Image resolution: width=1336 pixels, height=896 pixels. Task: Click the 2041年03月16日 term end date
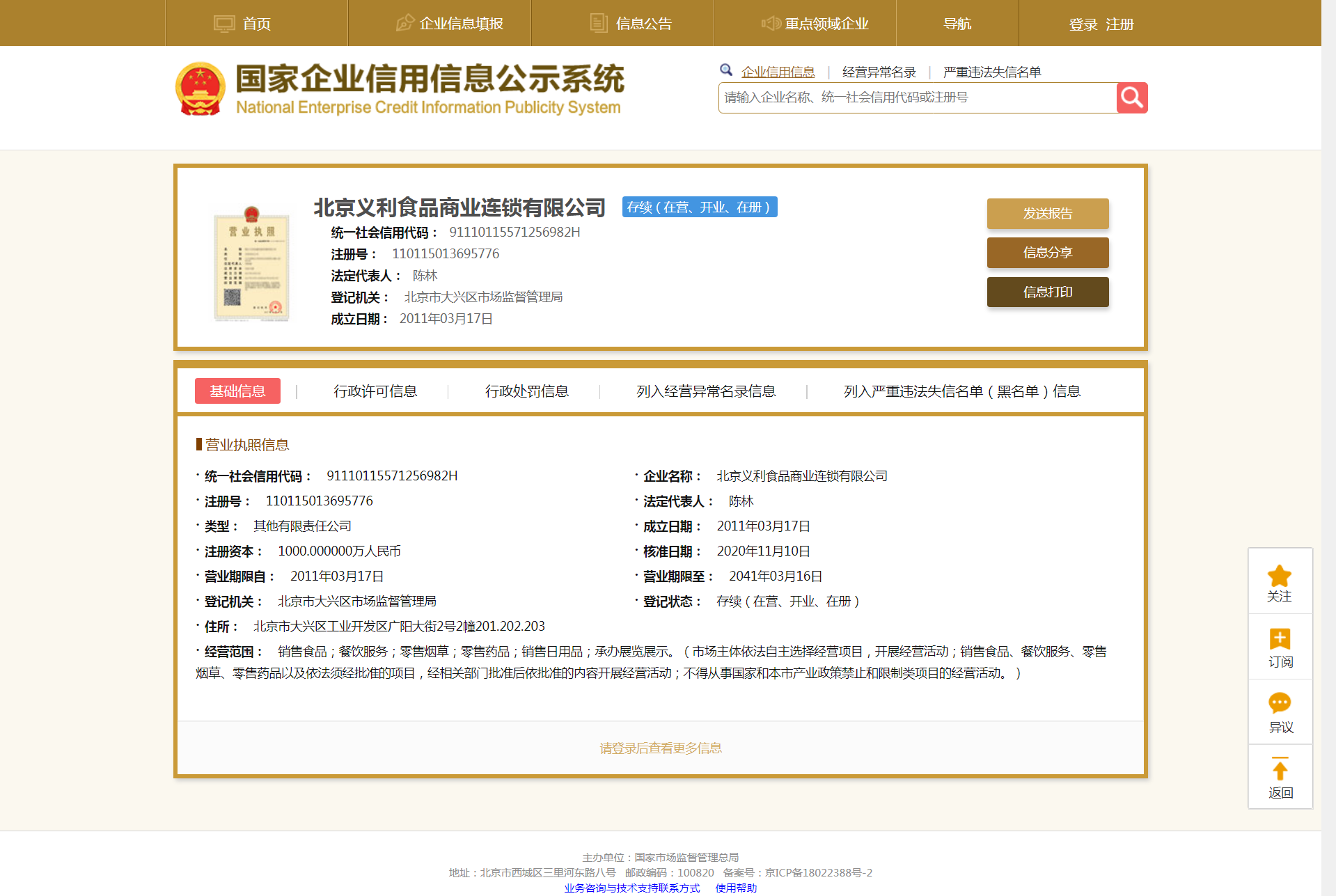point(776,576)
